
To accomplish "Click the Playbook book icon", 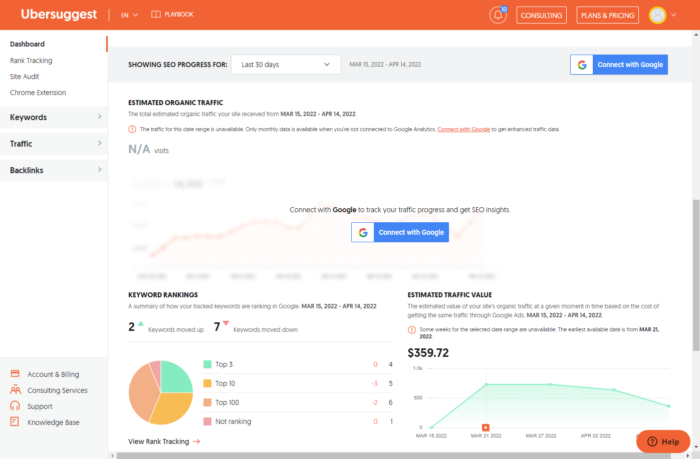I will click(x=156, y=14).
